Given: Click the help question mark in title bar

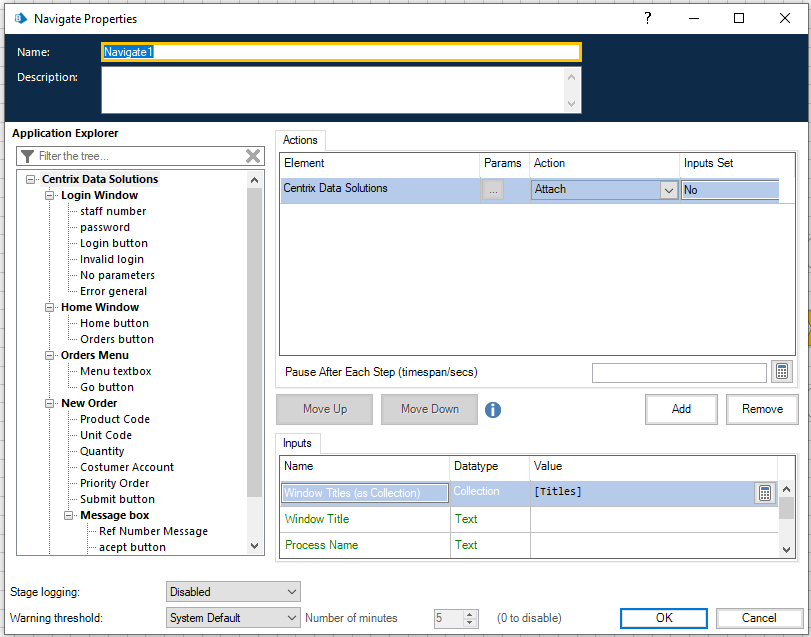Looking at the screenshot, I should (649, 18).
